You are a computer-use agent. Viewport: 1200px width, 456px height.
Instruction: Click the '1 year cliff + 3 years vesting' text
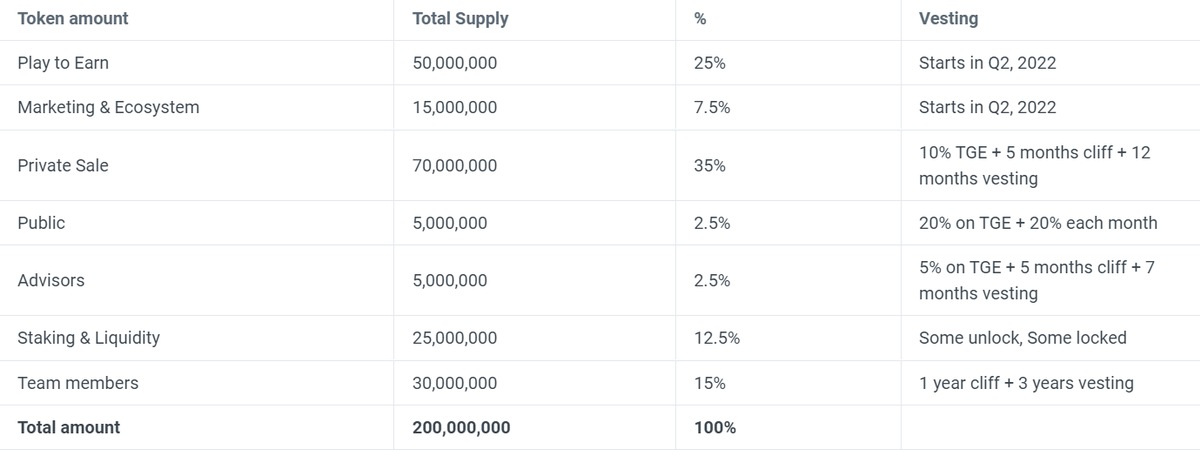pos(1026,383)
